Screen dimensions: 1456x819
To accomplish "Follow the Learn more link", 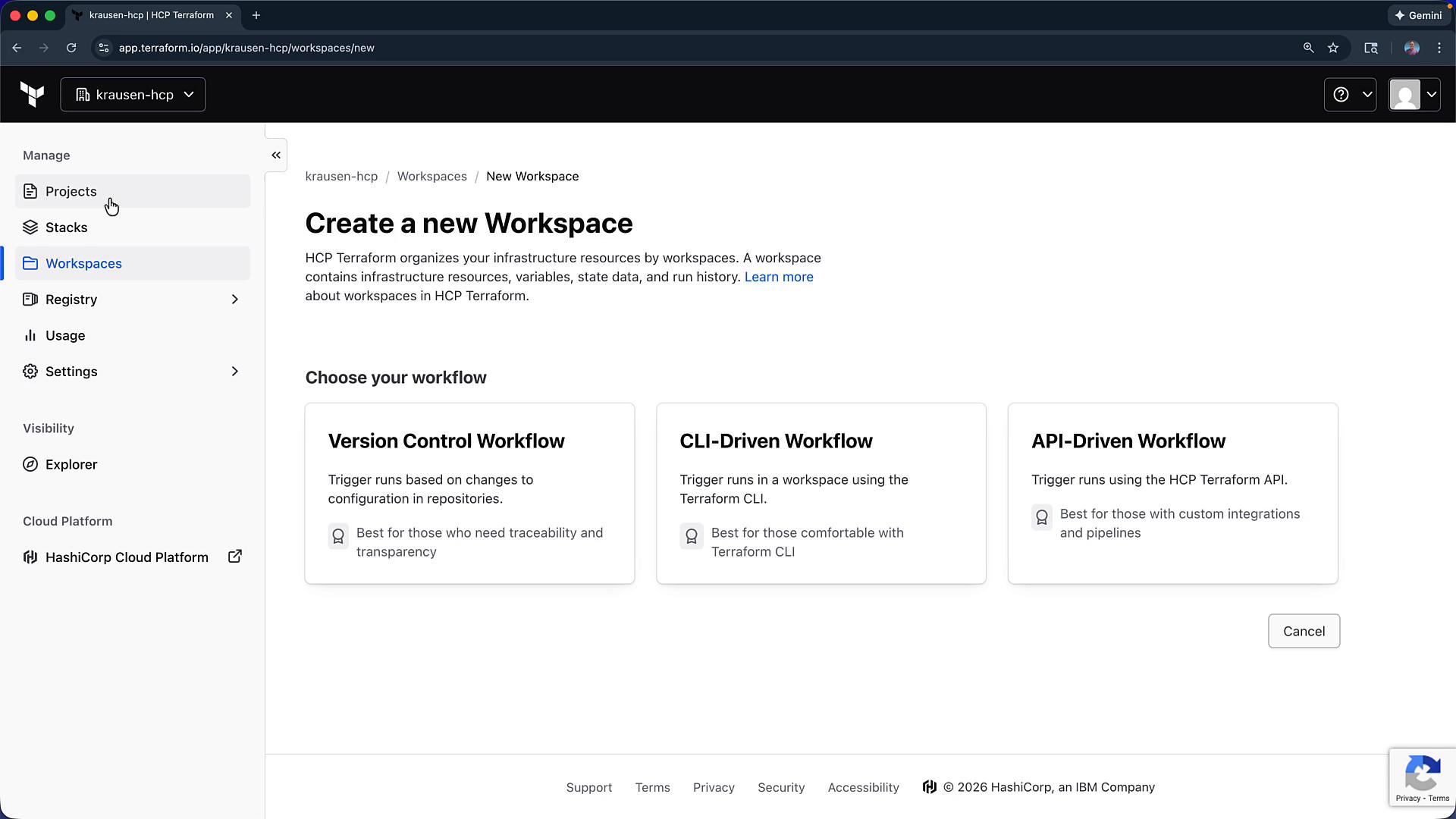I will (779, 277).
